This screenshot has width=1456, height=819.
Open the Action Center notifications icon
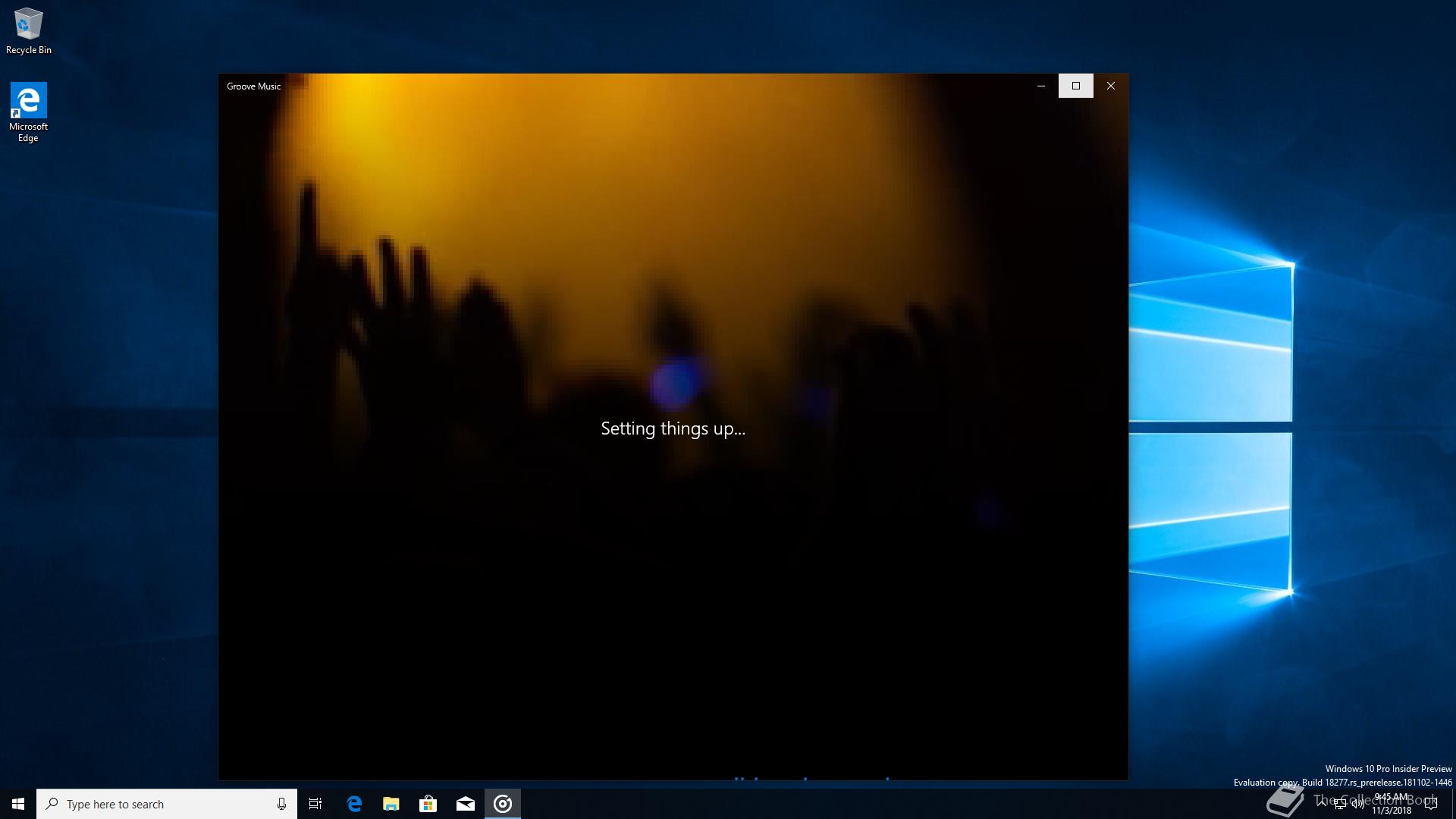pyautogui.click(x=1432, y=805)
